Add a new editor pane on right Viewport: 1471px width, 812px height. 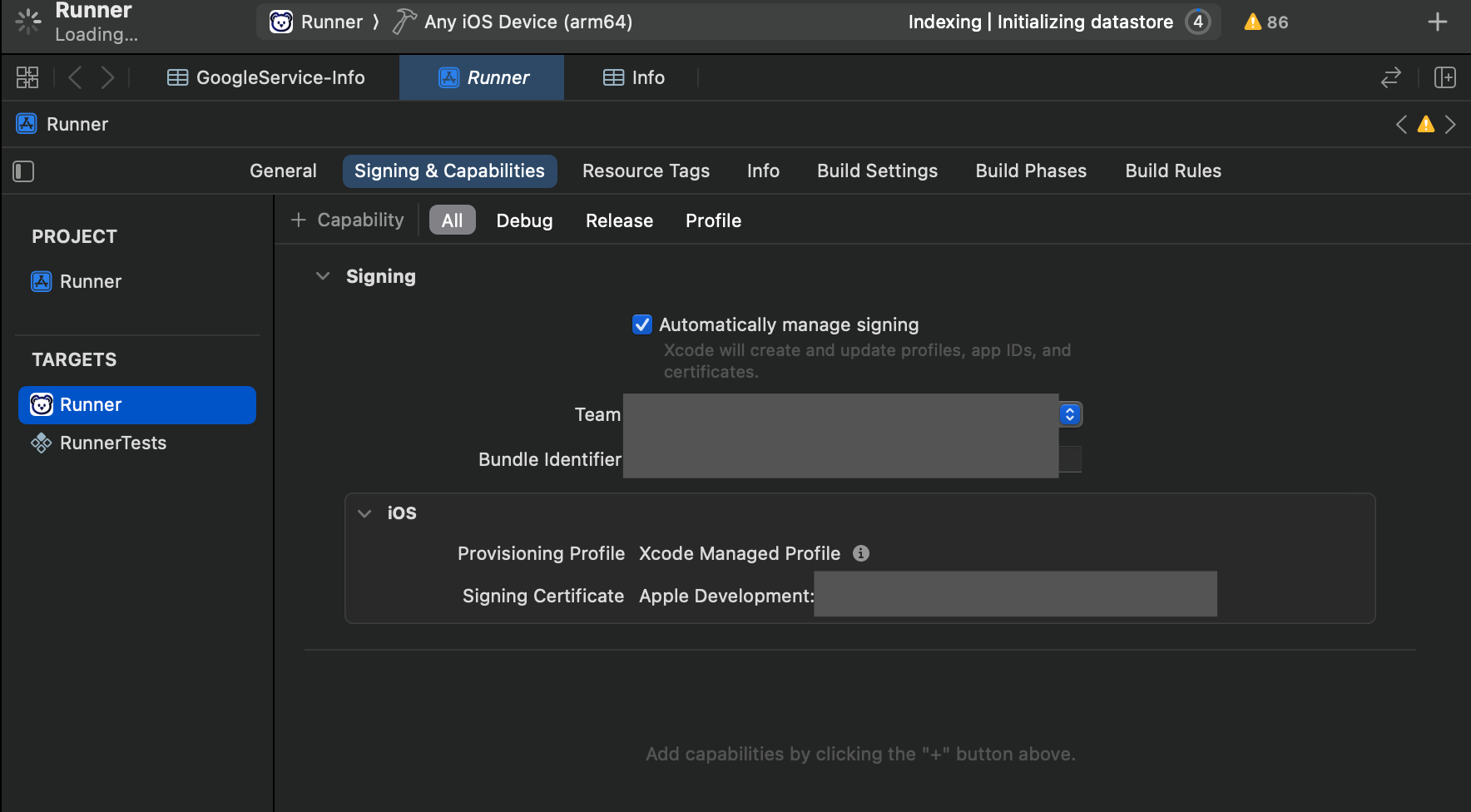pos(1444,77)
